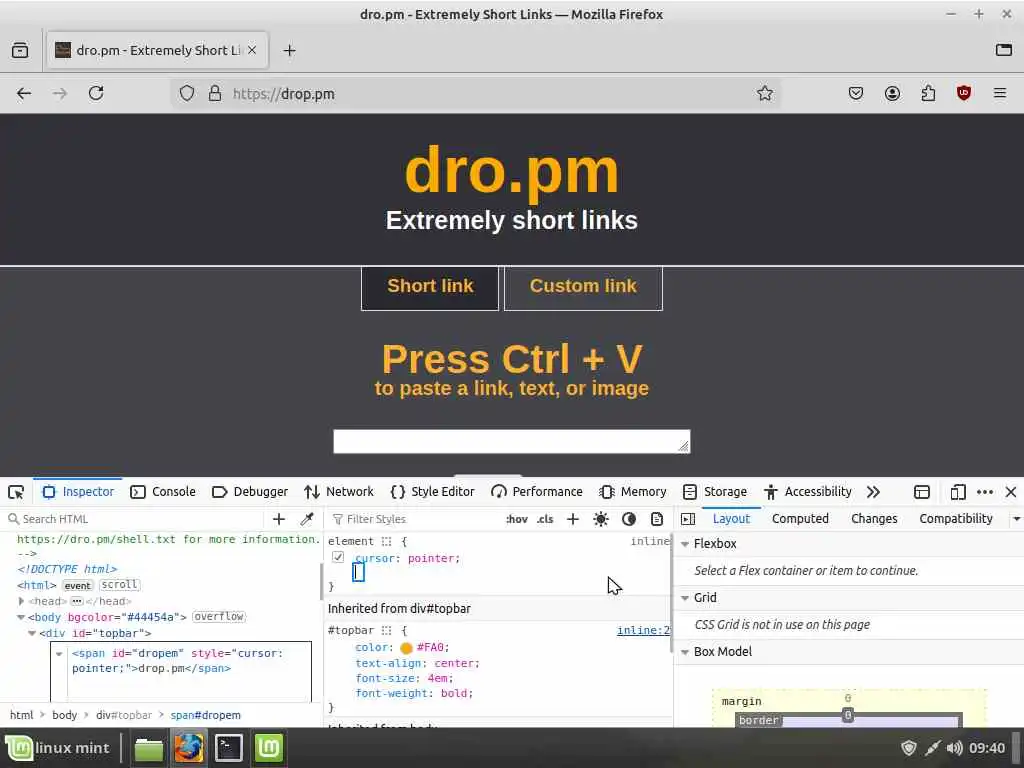Toggle light color scheme simulation

[601, 519]
